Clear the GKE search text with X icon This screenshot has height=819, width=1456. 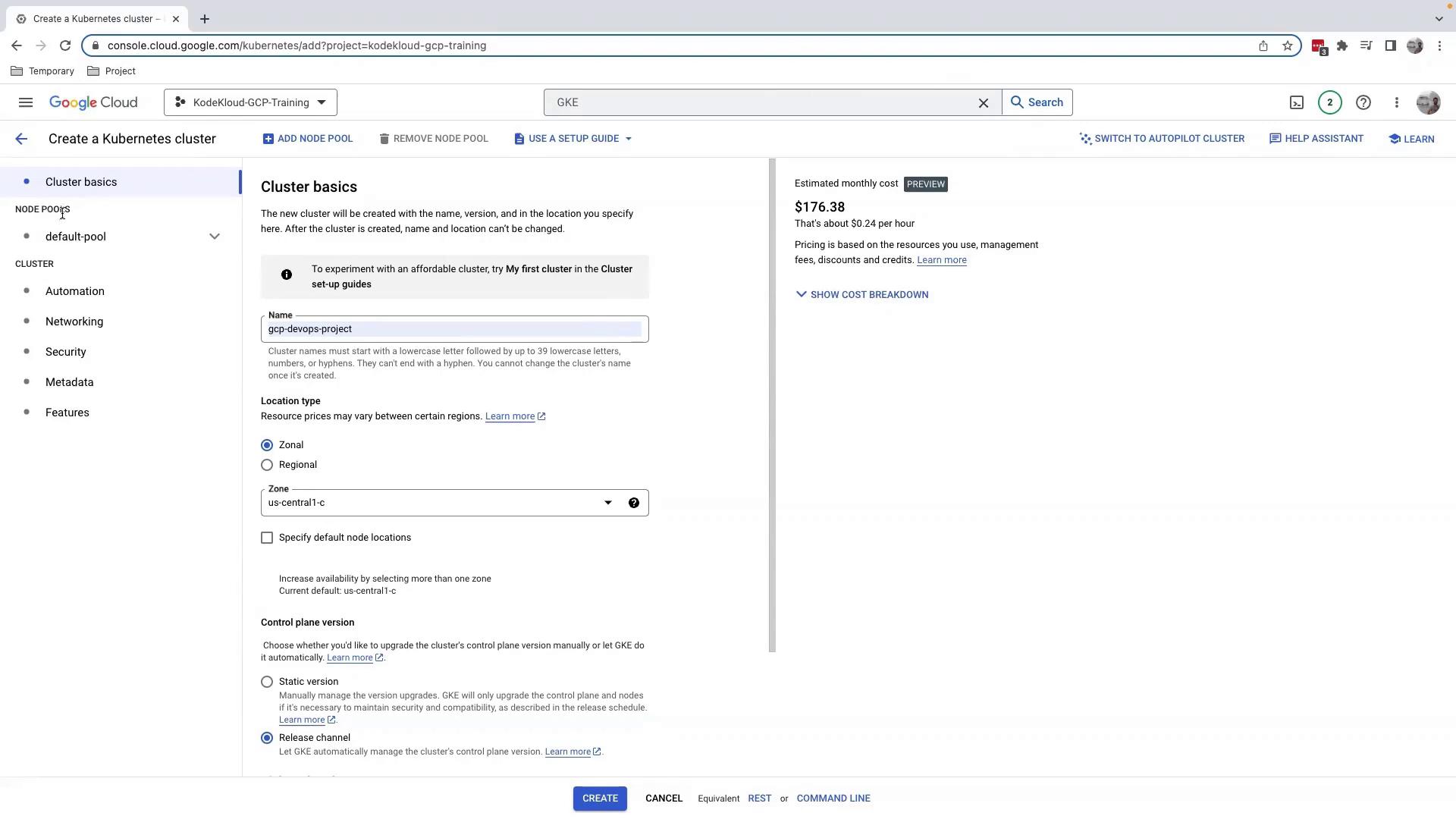point(984,103)
